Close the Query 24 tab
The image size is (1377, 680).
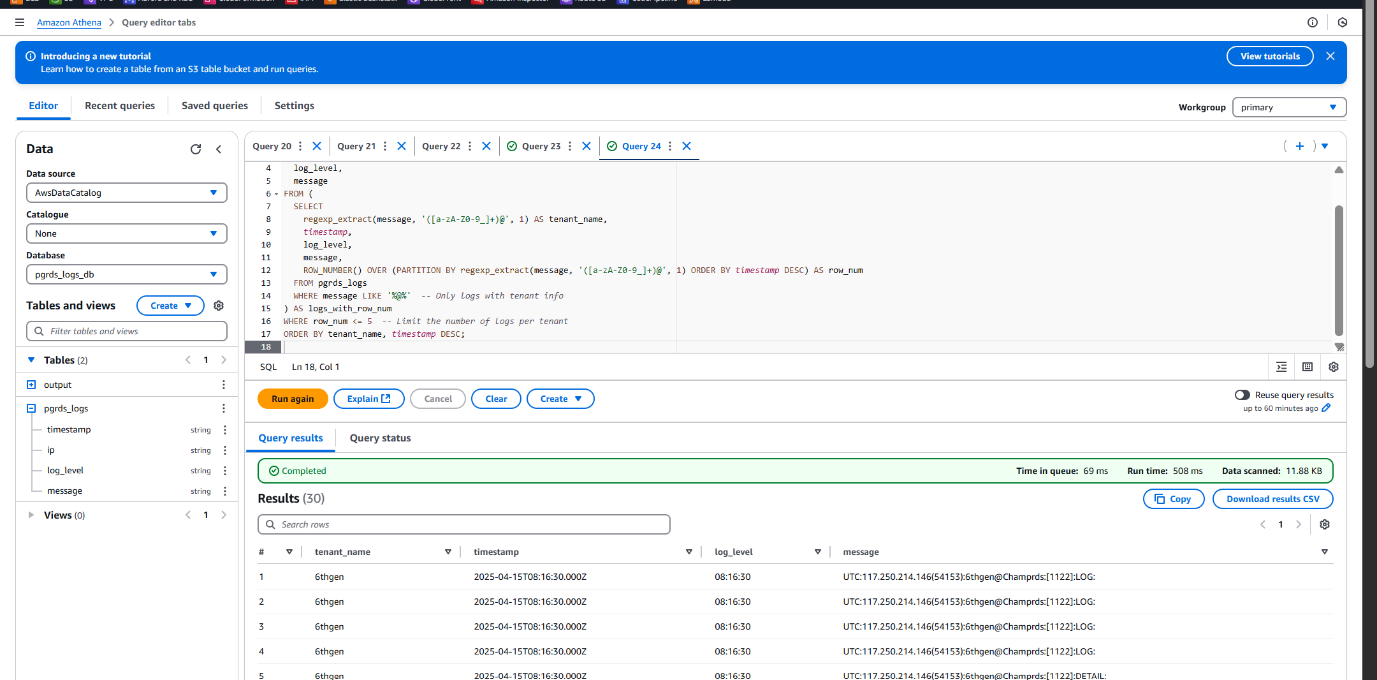click(x=686, y=146)
